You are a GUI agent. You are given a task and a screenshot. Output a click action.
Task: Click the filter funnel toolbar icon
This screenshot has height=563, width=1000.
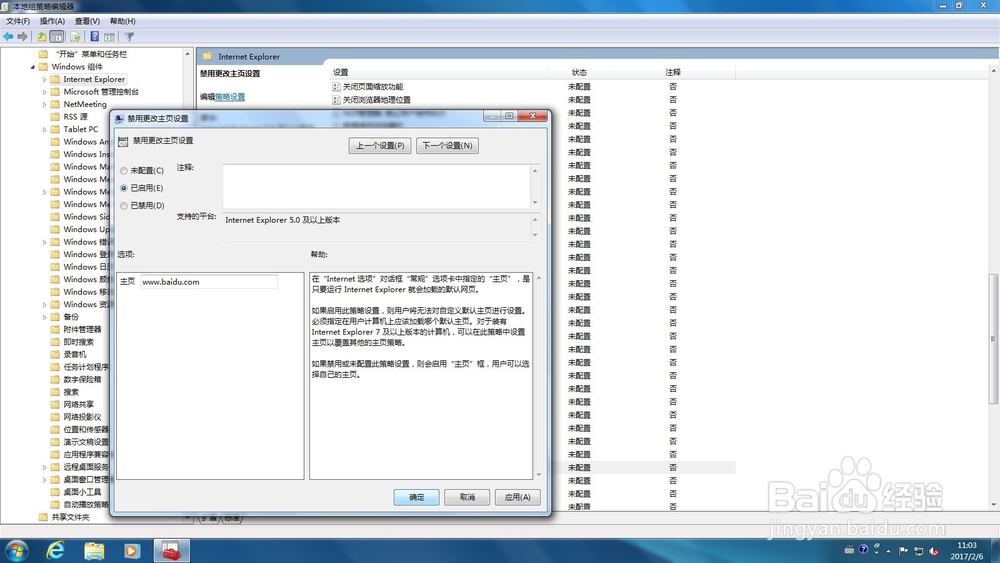(129, 36)
